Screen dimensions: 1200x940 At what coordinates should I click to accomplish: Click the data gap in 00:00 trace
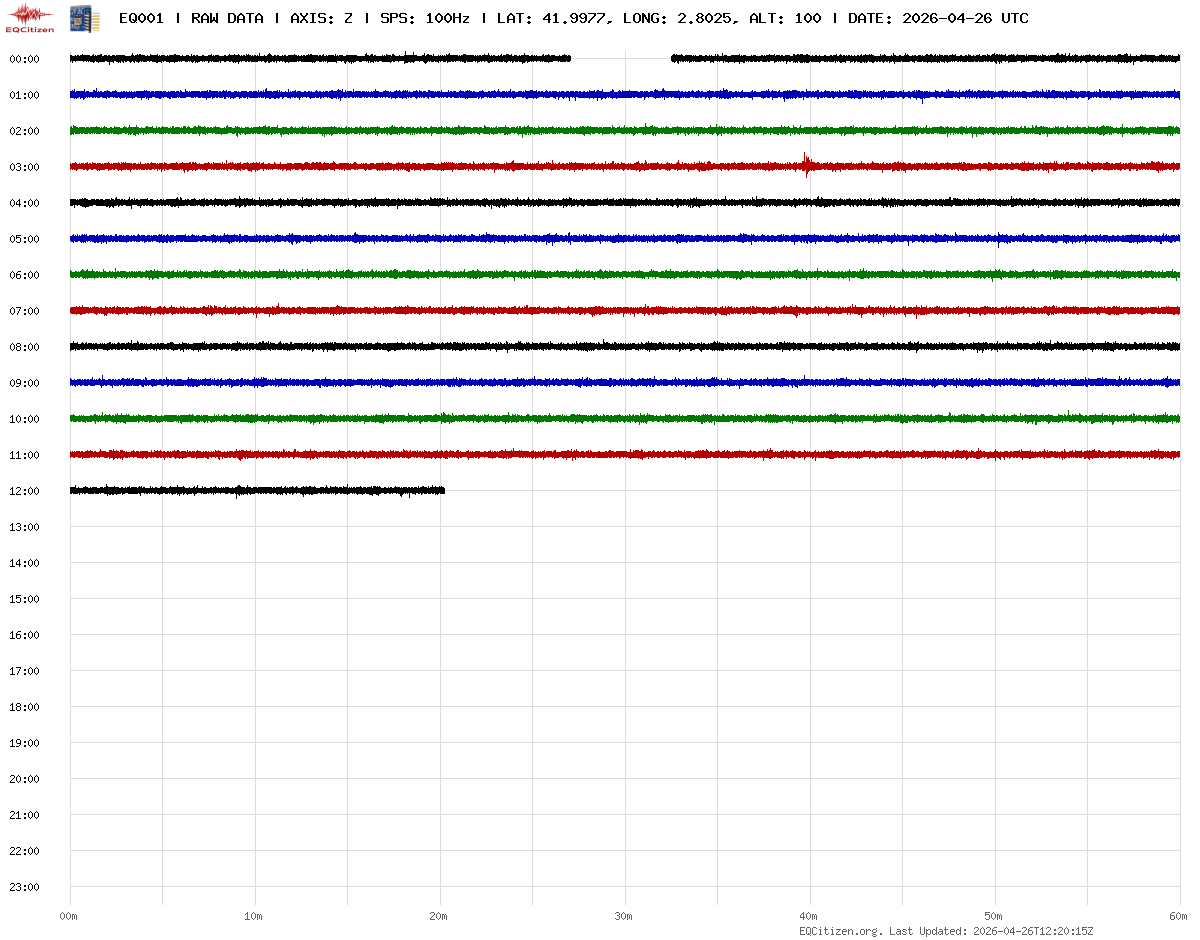point(620,59)
